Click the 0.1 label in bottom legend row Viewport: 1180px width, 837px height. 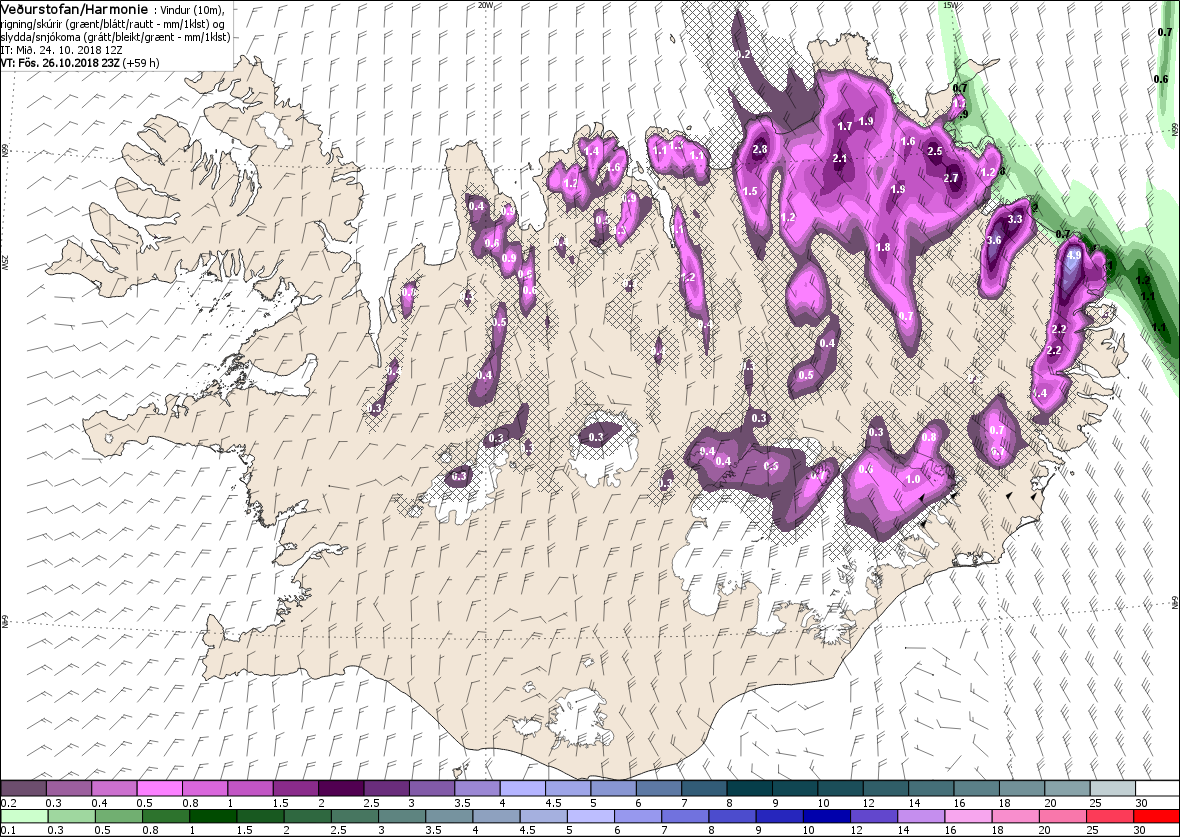tap(8, 830)
